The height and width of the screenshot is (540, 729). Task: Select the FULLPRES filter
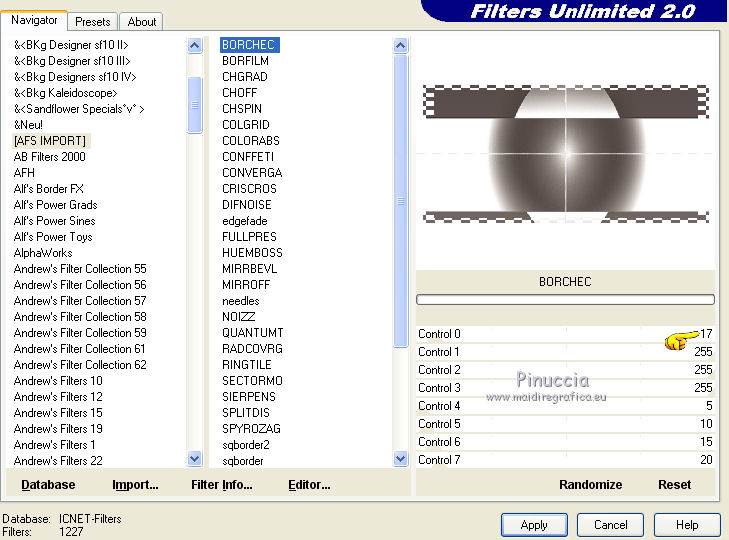click(x=249, y=237)
